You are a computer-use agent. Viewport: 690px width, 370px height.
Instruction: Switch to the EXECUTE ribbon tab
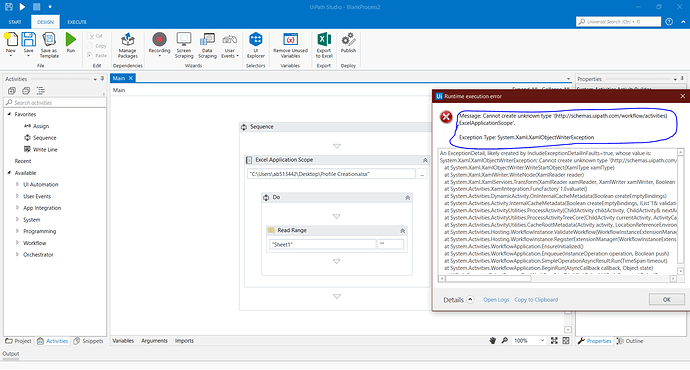pos(77,22)
